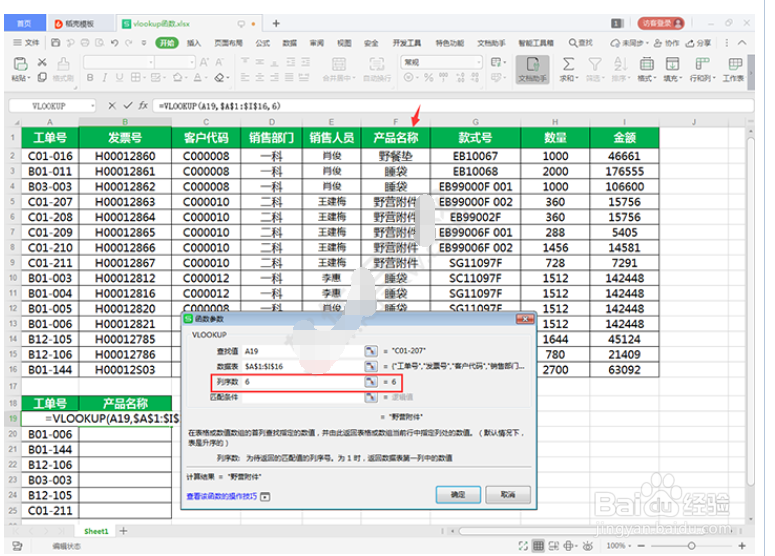Click the Redo arrow icon
The width and height of the screenshot is (775, 556).
[x=129, y=43]
